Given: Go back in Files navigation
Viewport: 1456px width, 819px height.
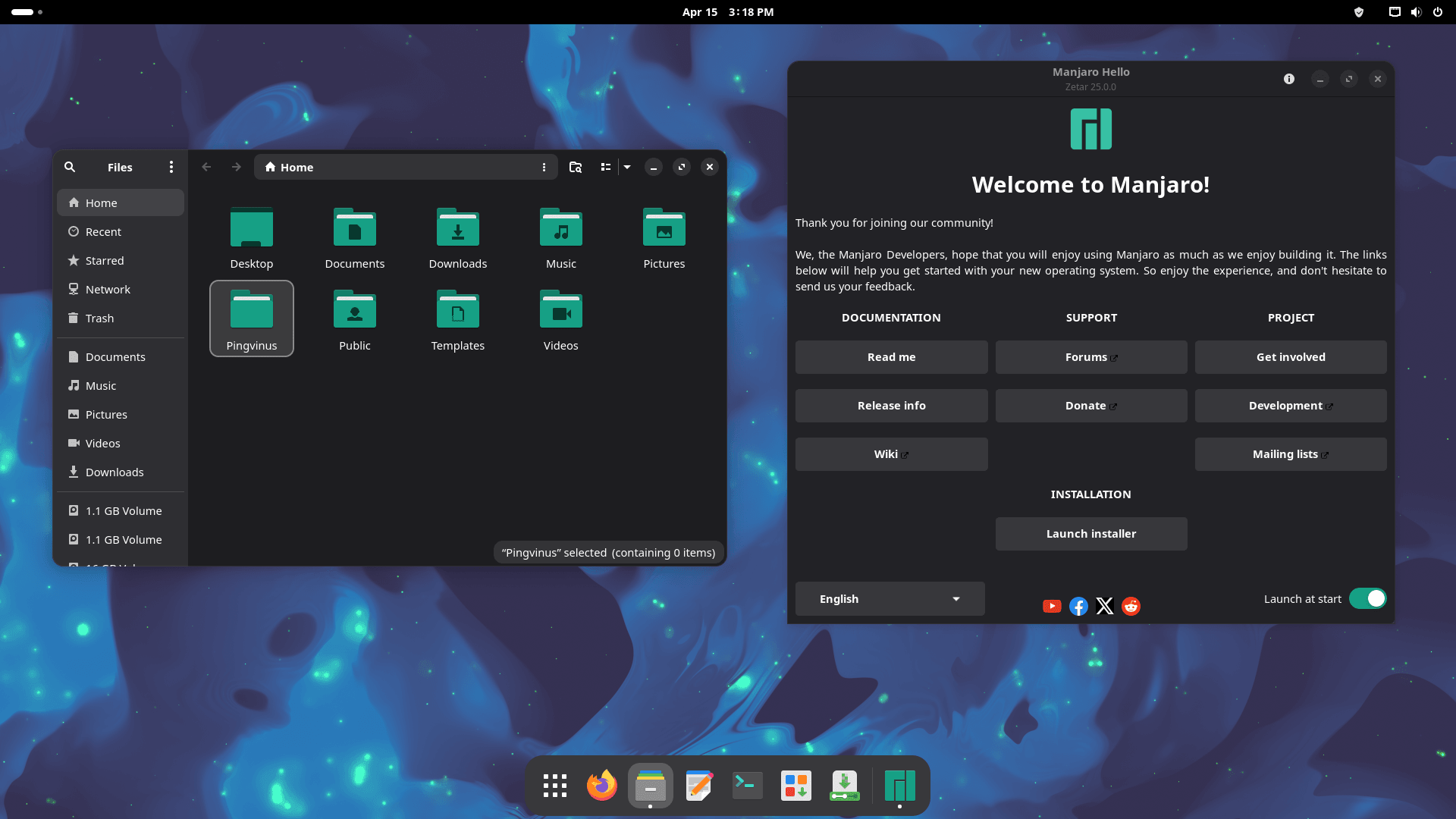Looking at the screenshot, I should point(206,167).
